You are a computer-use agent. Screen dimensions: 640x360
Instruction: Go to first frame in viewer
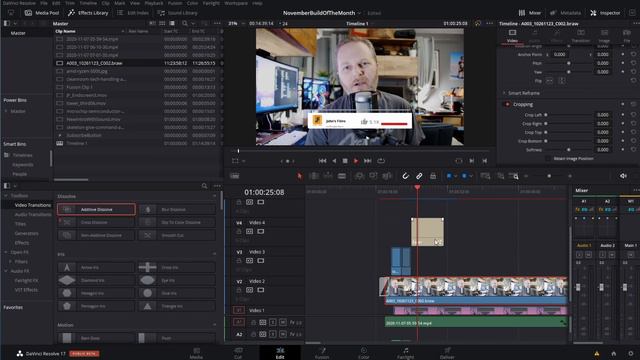click(322, 161)
